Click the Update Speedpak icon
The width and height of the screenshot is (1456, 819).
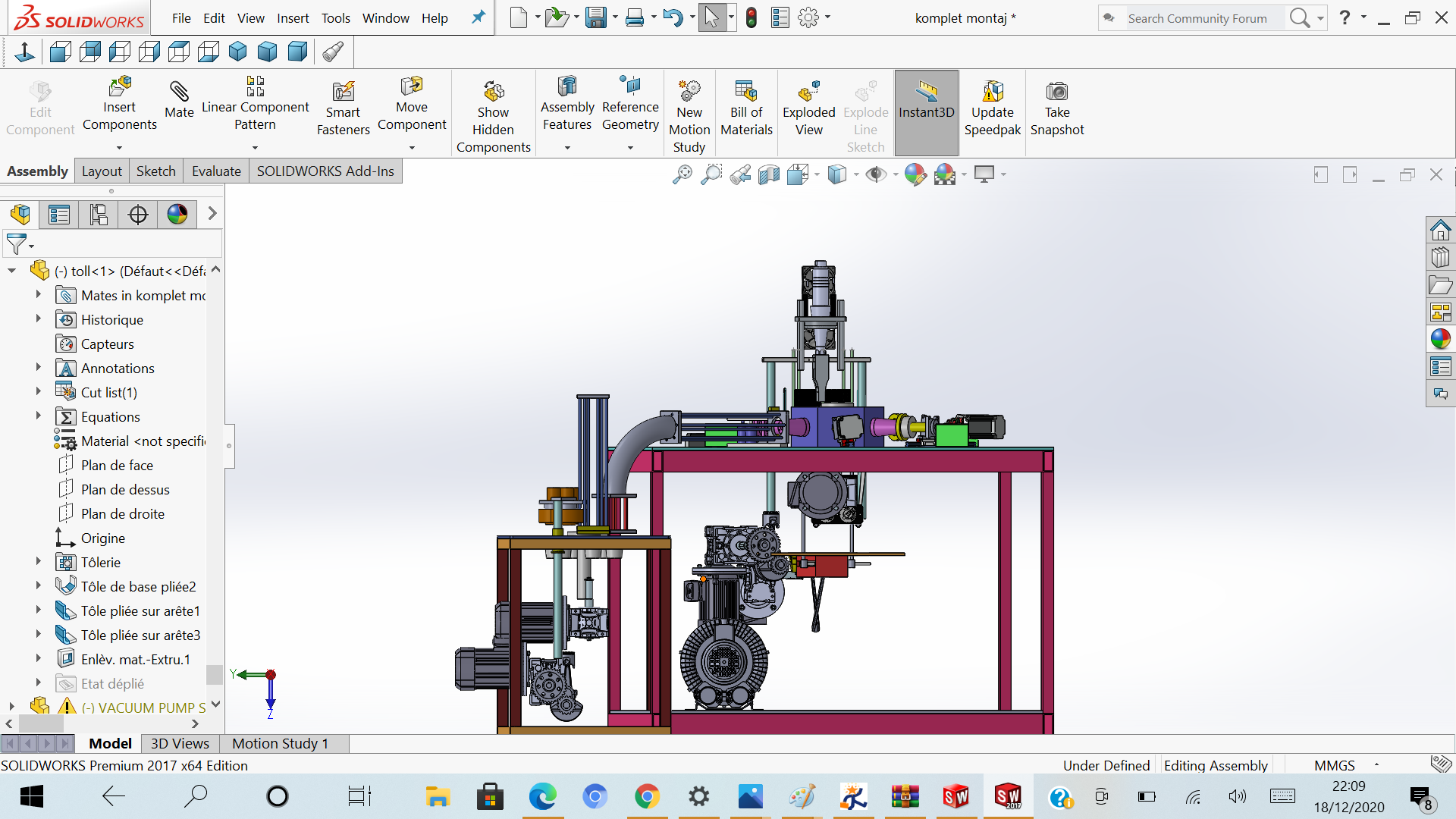pos(992,108)
